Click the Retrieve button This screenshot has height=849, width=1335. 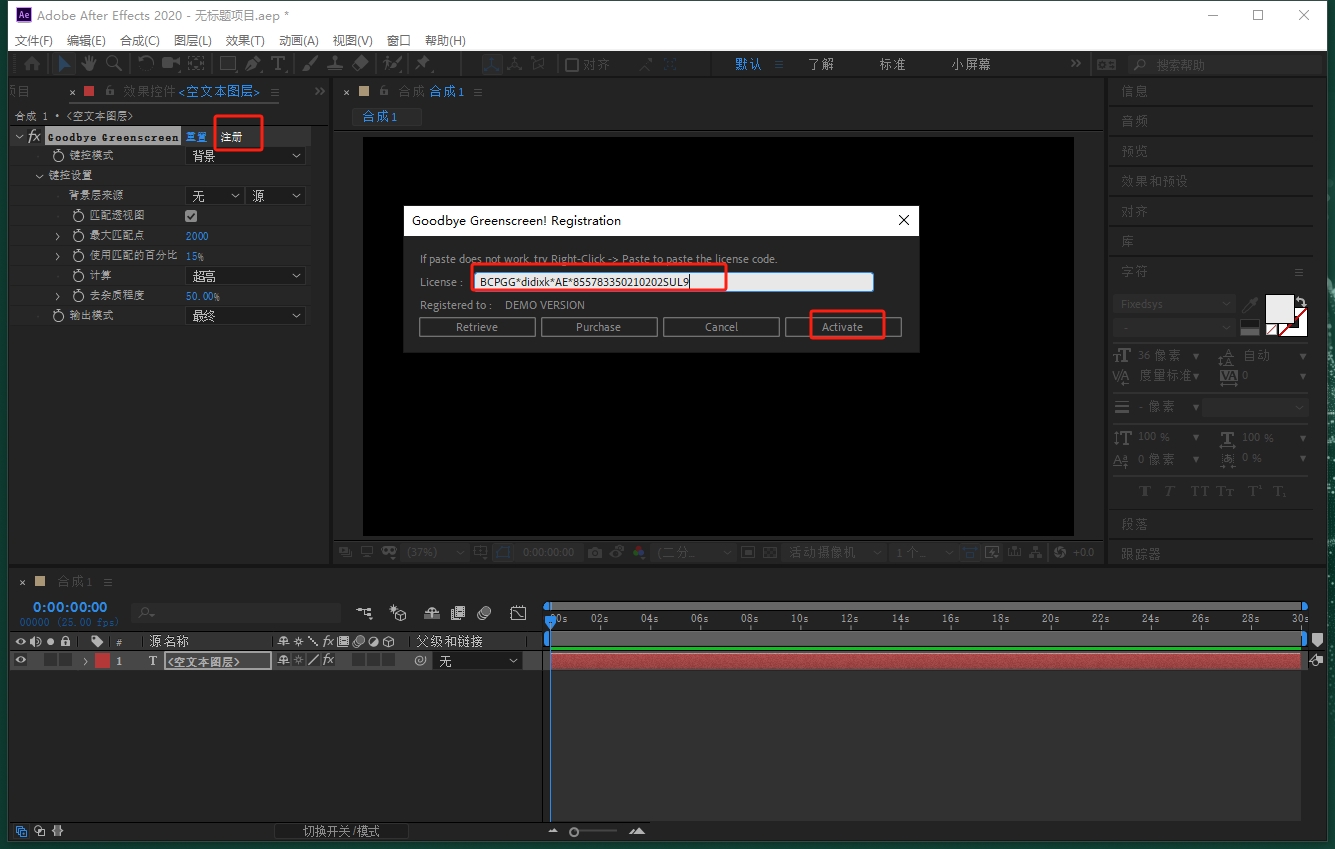point(477,327)
